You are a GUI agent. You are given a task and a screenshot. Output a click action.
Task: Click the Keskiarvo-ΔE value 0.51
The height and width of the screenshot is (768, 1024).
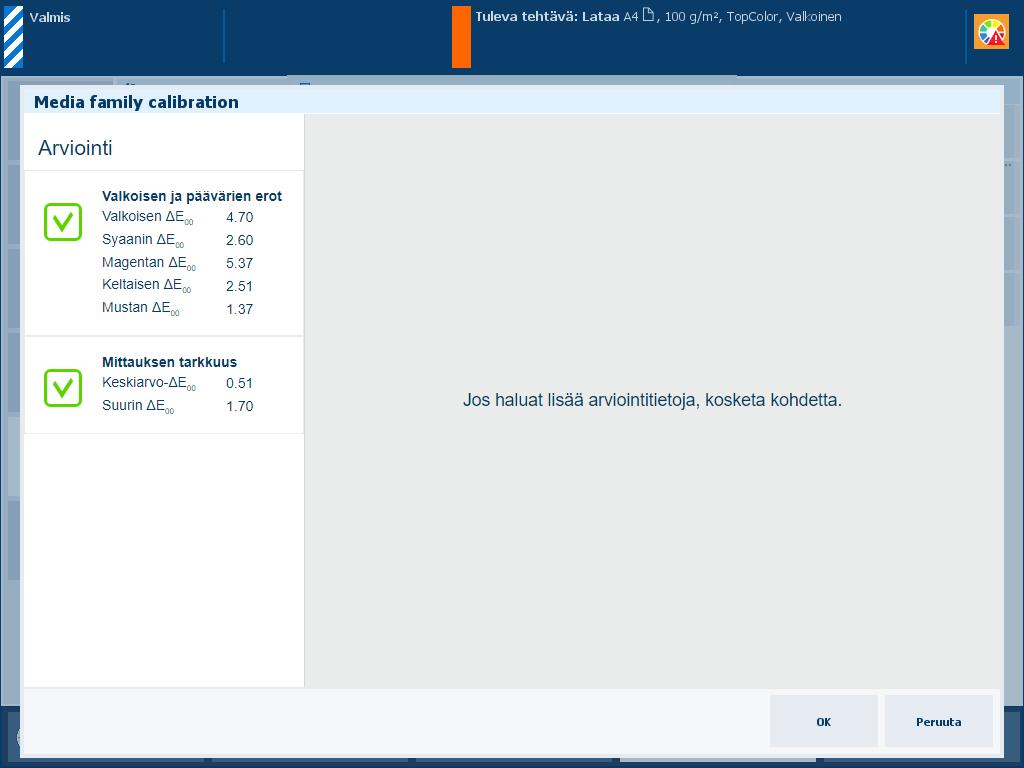(x=239, y=383)
